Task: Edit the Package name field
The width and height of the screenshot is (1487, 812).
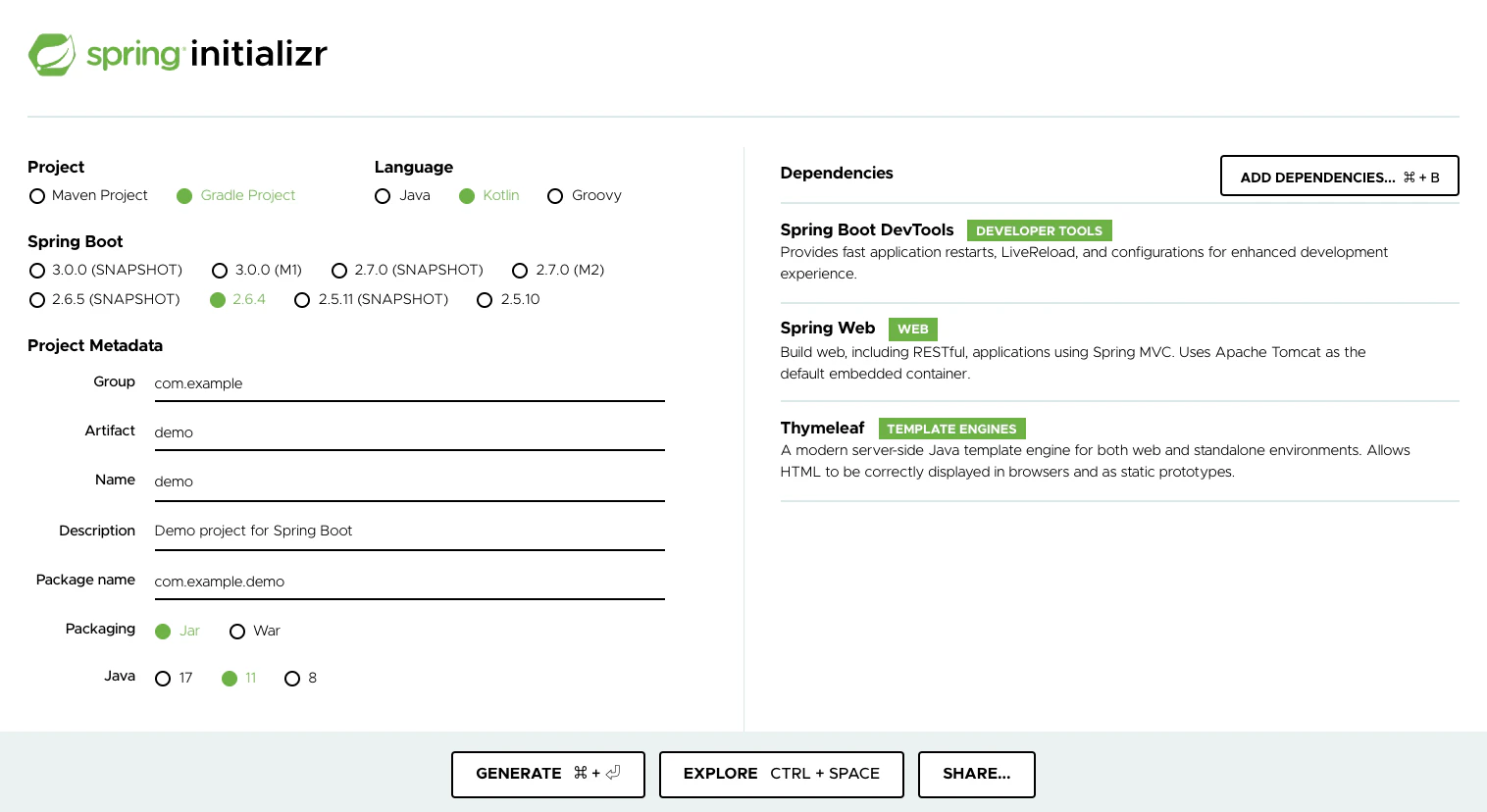Action: (x=409, y=582)
